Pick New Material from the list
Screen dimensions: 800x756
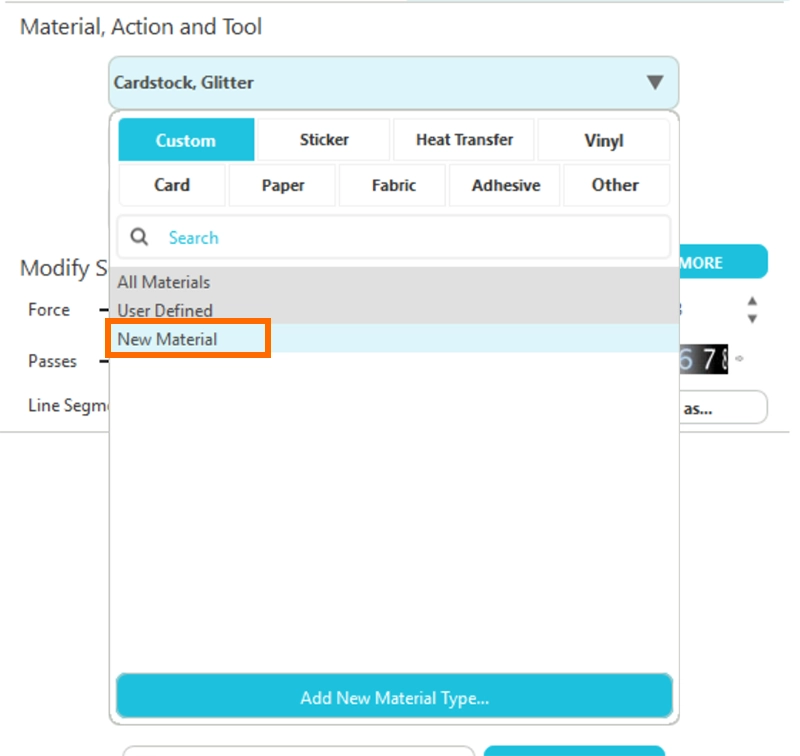point(167,339)
